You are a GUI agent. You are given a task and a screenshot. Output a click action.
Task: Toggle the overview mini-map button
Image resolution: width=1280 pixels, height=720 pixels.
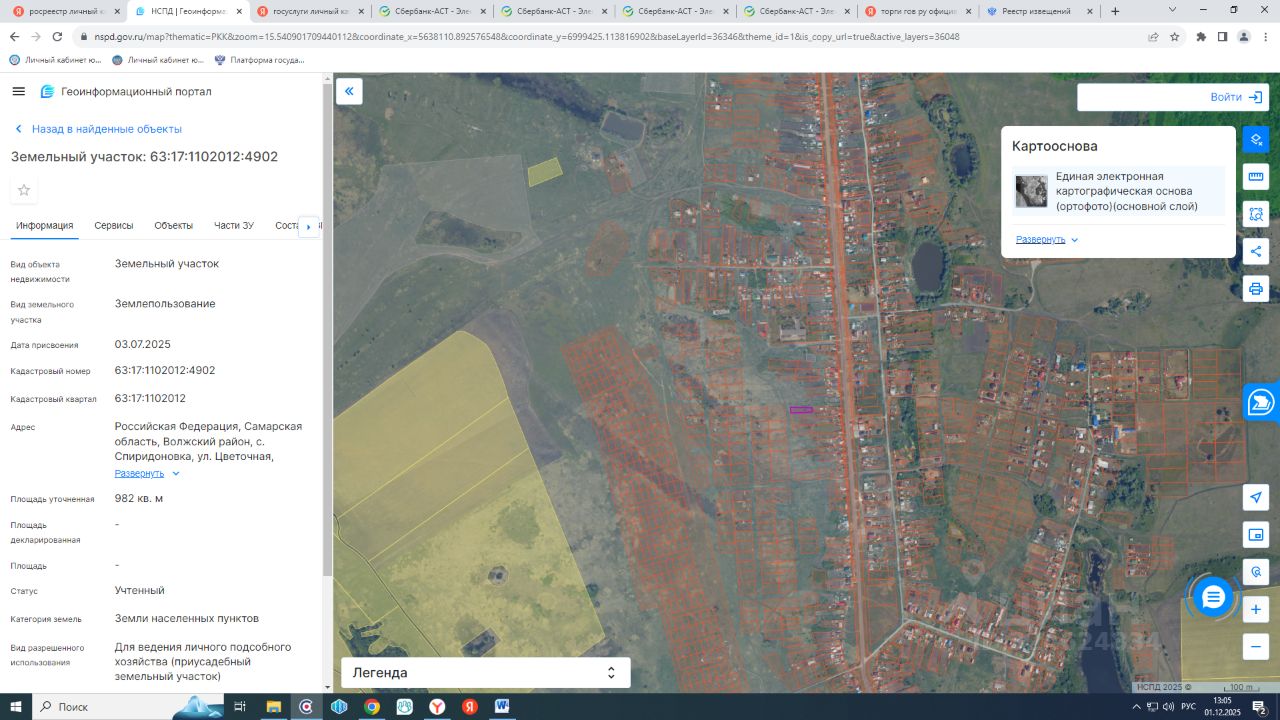click(1256, 535)
